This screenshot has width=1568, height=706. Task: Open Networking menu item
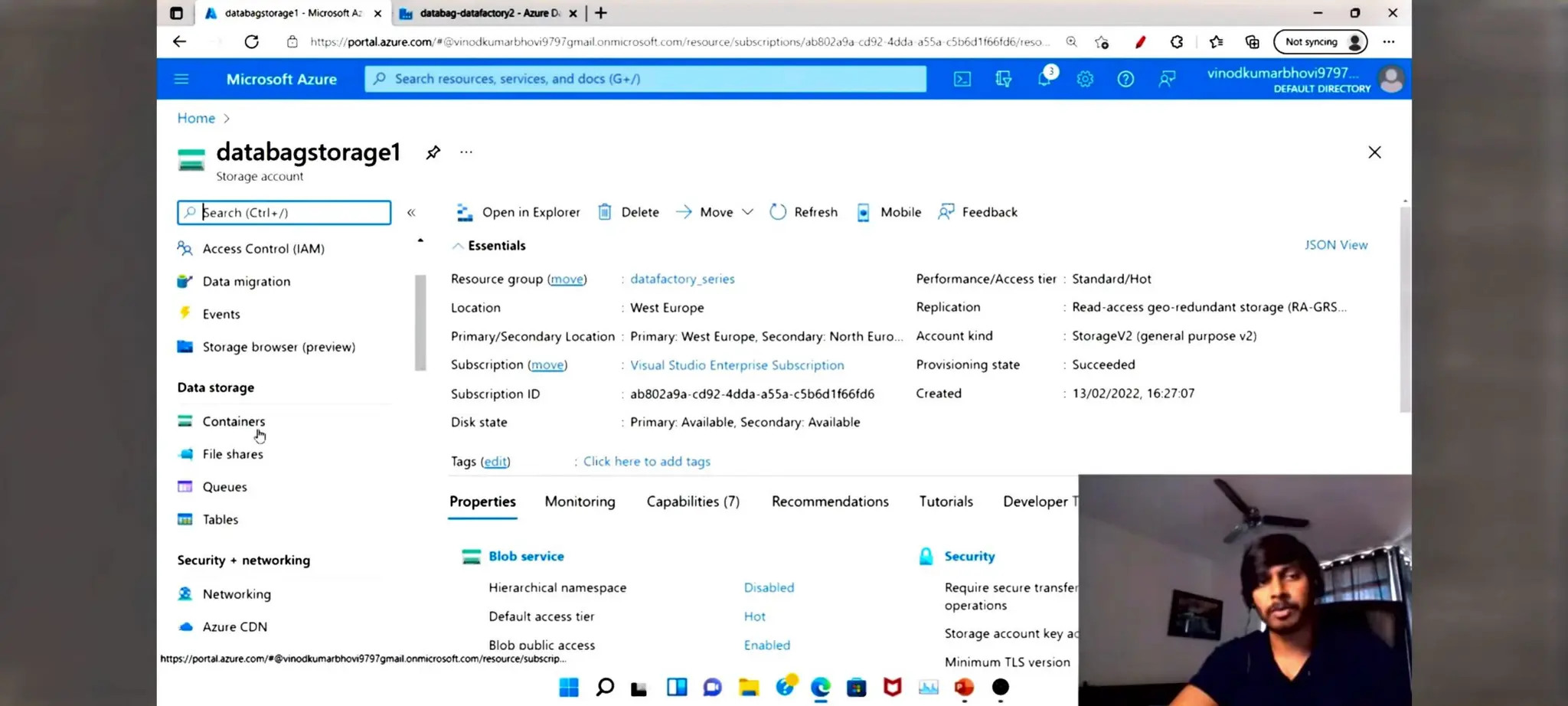pyautogui.click(x=237, y=594)
